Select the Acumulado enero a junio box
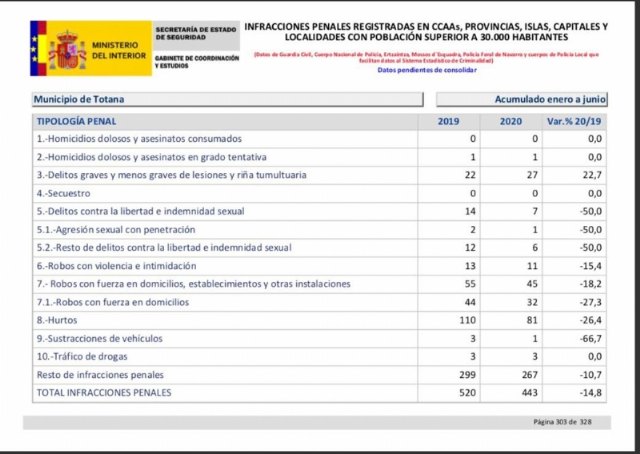The width and height of the screenshot is (640, 454). point(521,100)
